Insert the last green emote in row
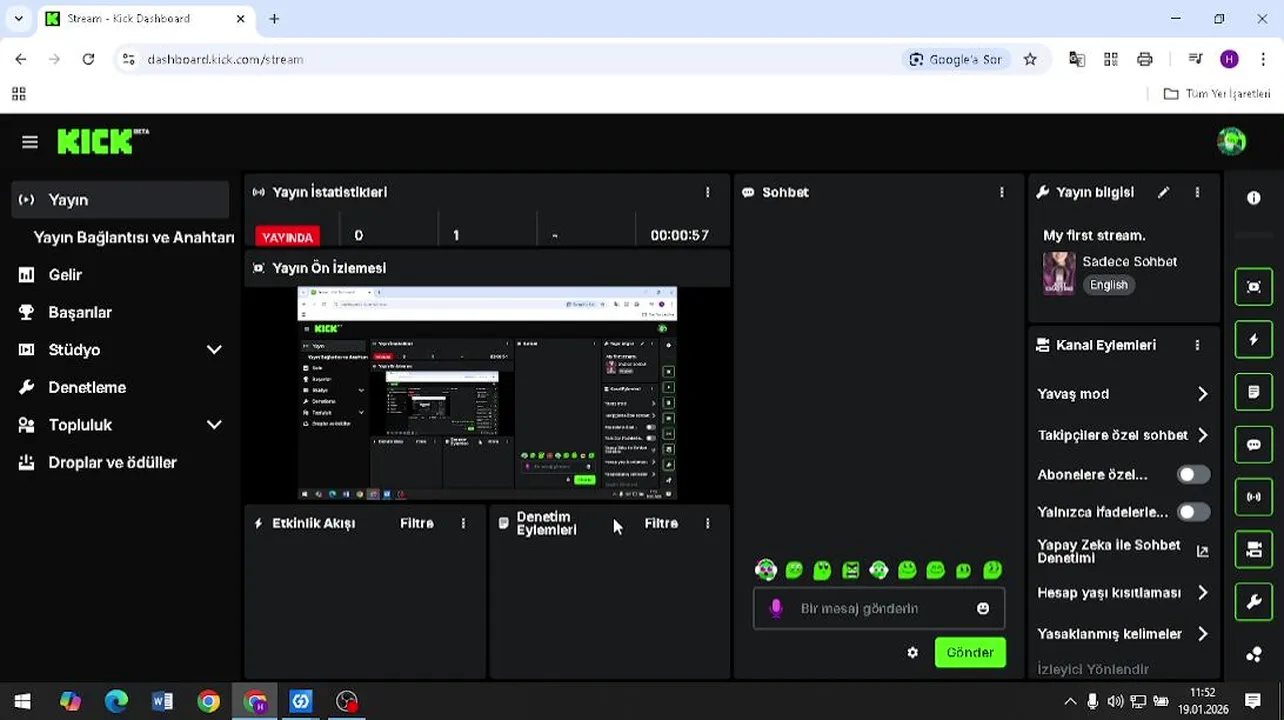This screenshot has width=1284, height=720. tap(992, 570)
